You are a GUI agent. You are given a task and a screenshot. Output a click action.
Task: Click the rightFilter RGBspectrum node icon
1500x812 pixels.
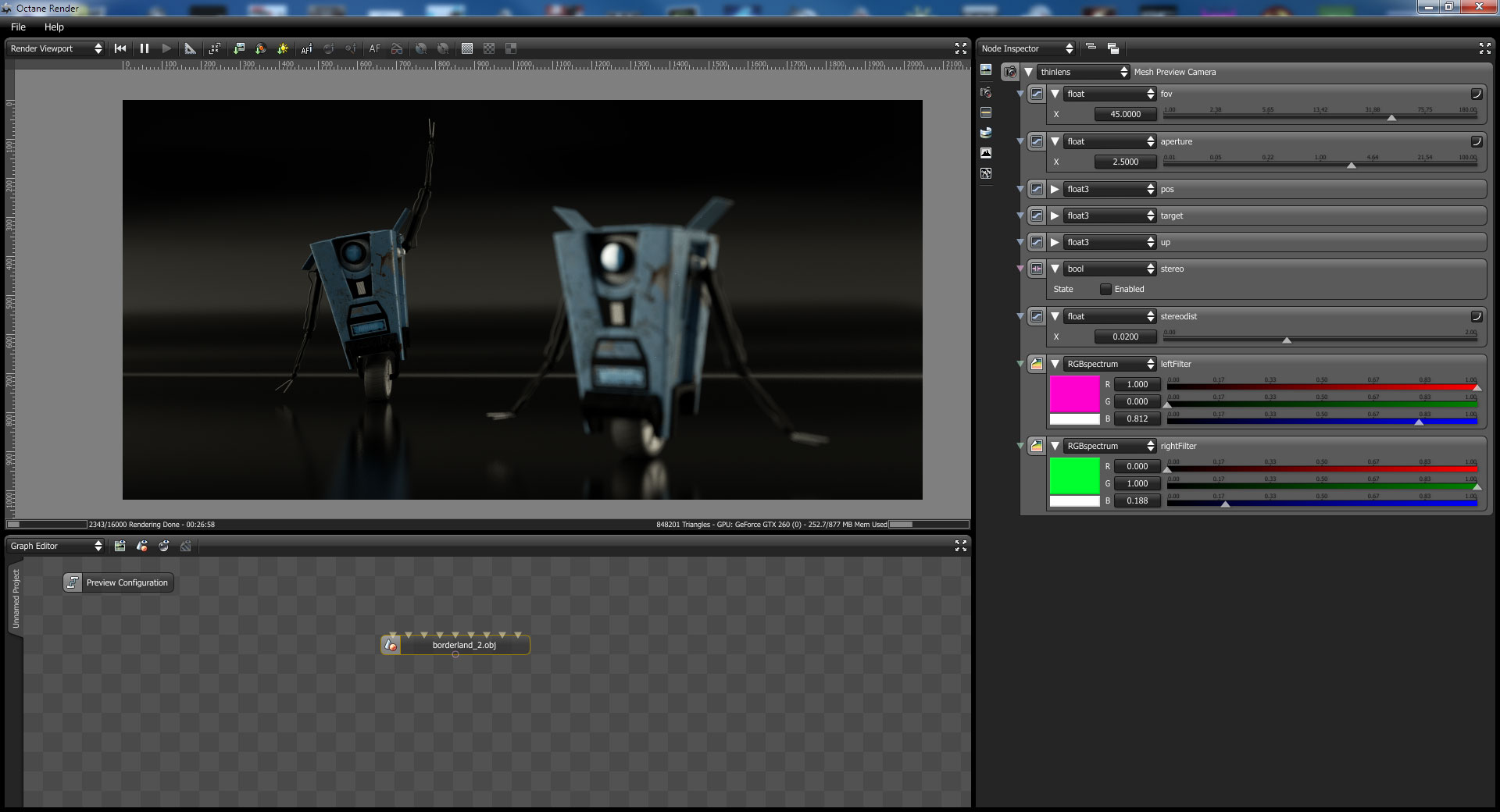(x=1037, y=446)
